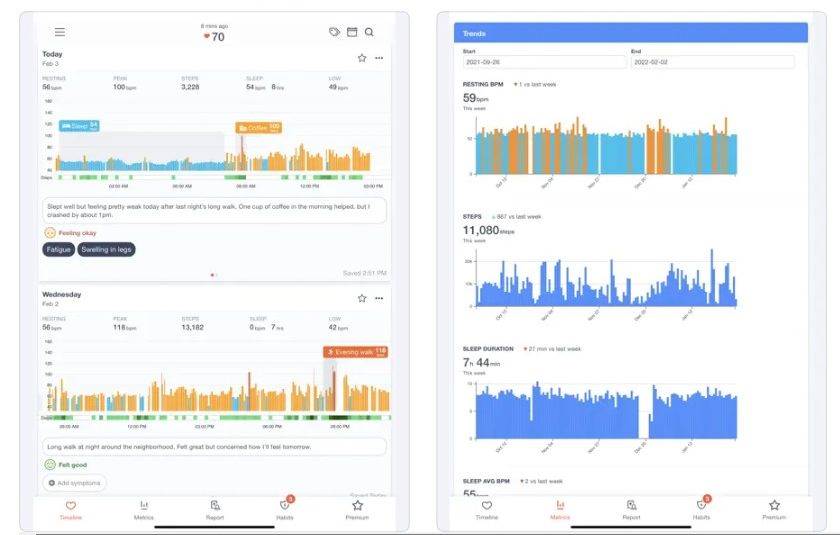Image resolution: width=840 pixels, height=535 pixels.
Task: Open the calendar icon in top bar
Action: pos(352,32)
